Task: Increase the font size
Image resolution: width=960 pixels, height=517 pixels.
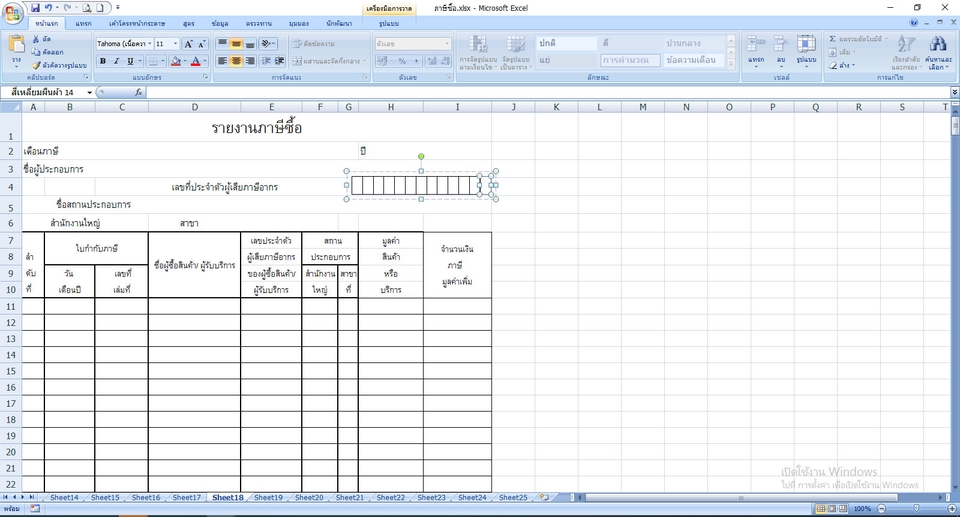Action: click(x=188, y=44)
